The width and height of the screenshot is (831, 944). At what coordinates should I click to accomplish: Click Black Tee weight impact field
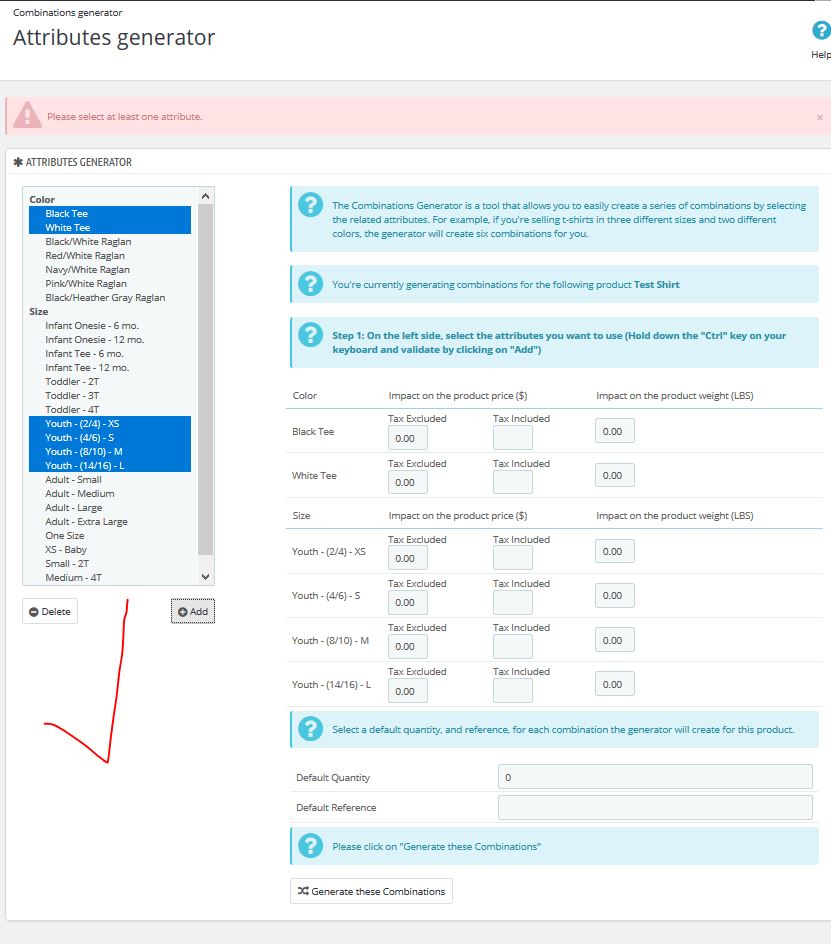click(614, 431)
